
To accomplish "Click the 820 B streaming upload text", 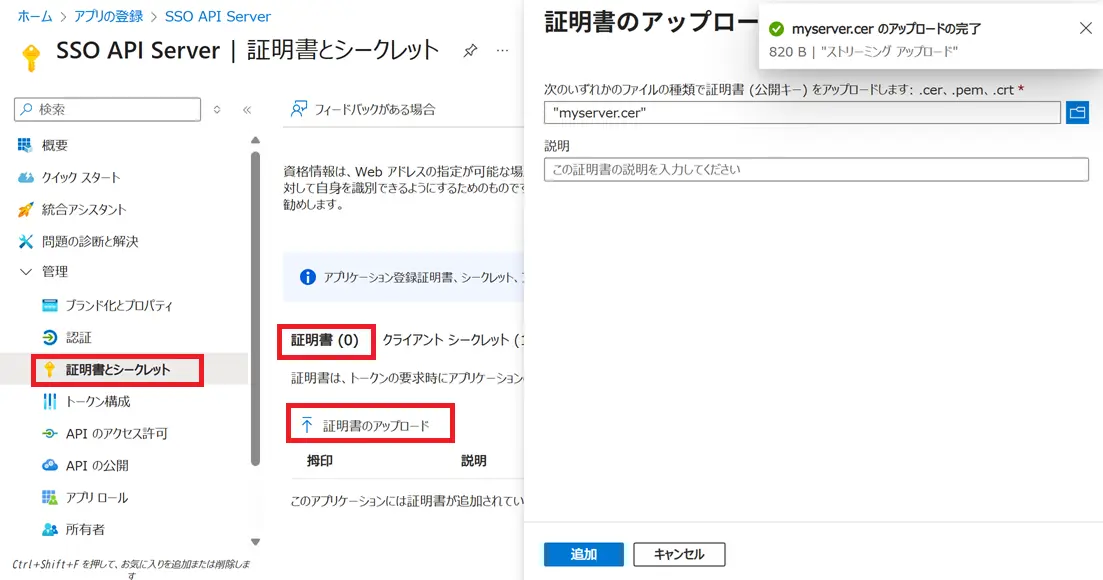I will point(863,51).
